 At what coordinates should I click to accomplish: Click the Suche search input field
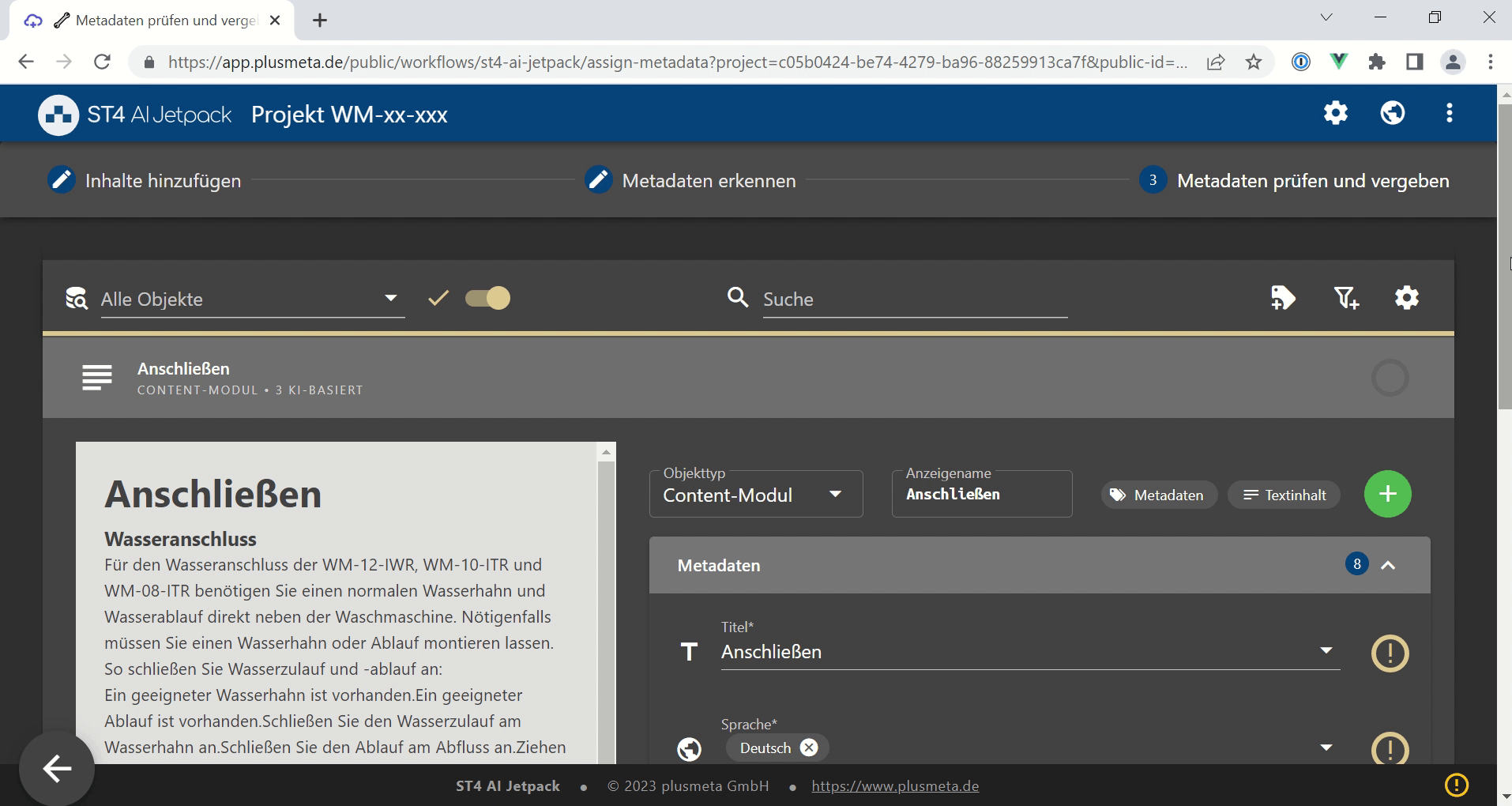915,299
